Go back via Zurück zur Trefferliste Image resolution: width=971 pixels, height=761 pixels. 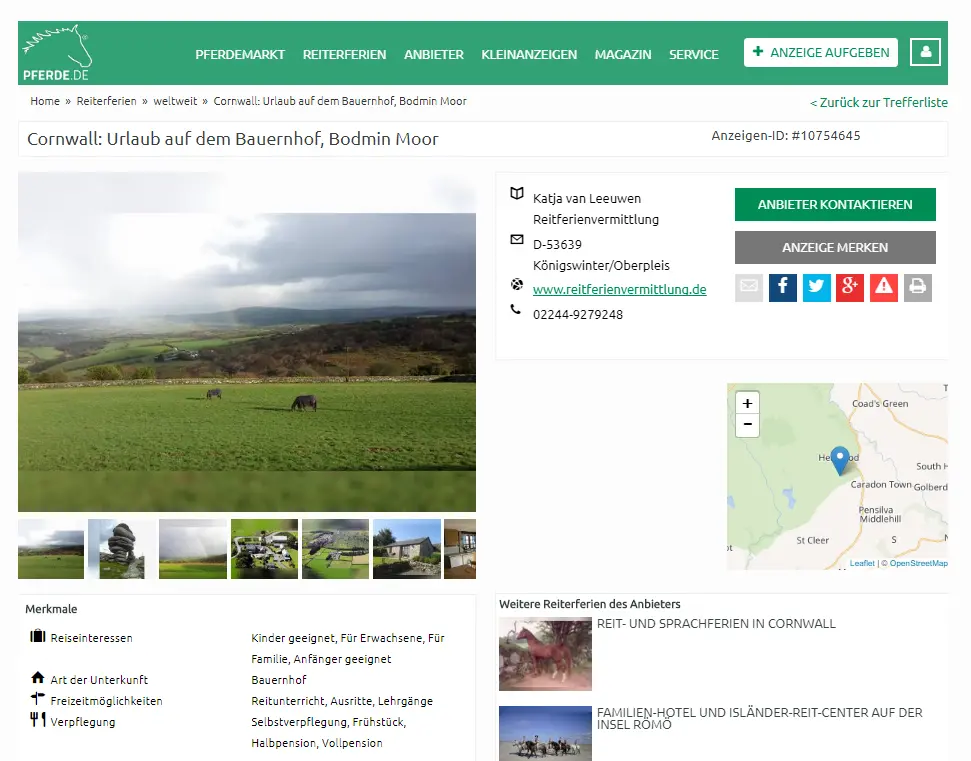tap(878, 103)
